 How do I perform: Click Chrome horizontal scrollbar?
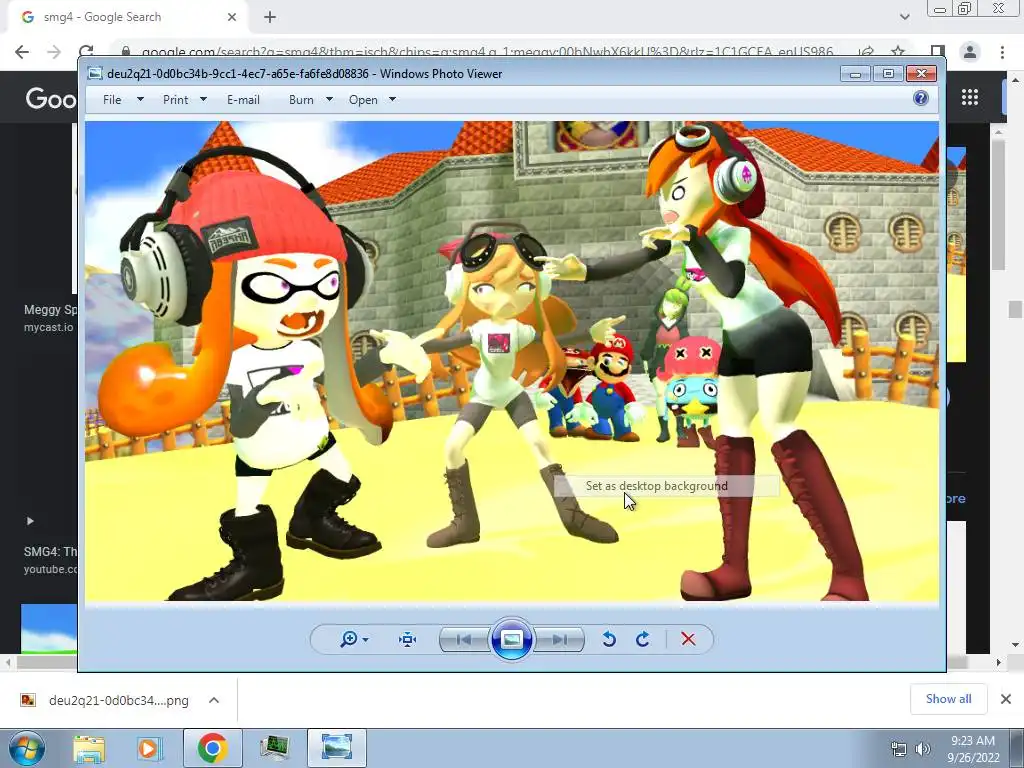tap(503, 662)
